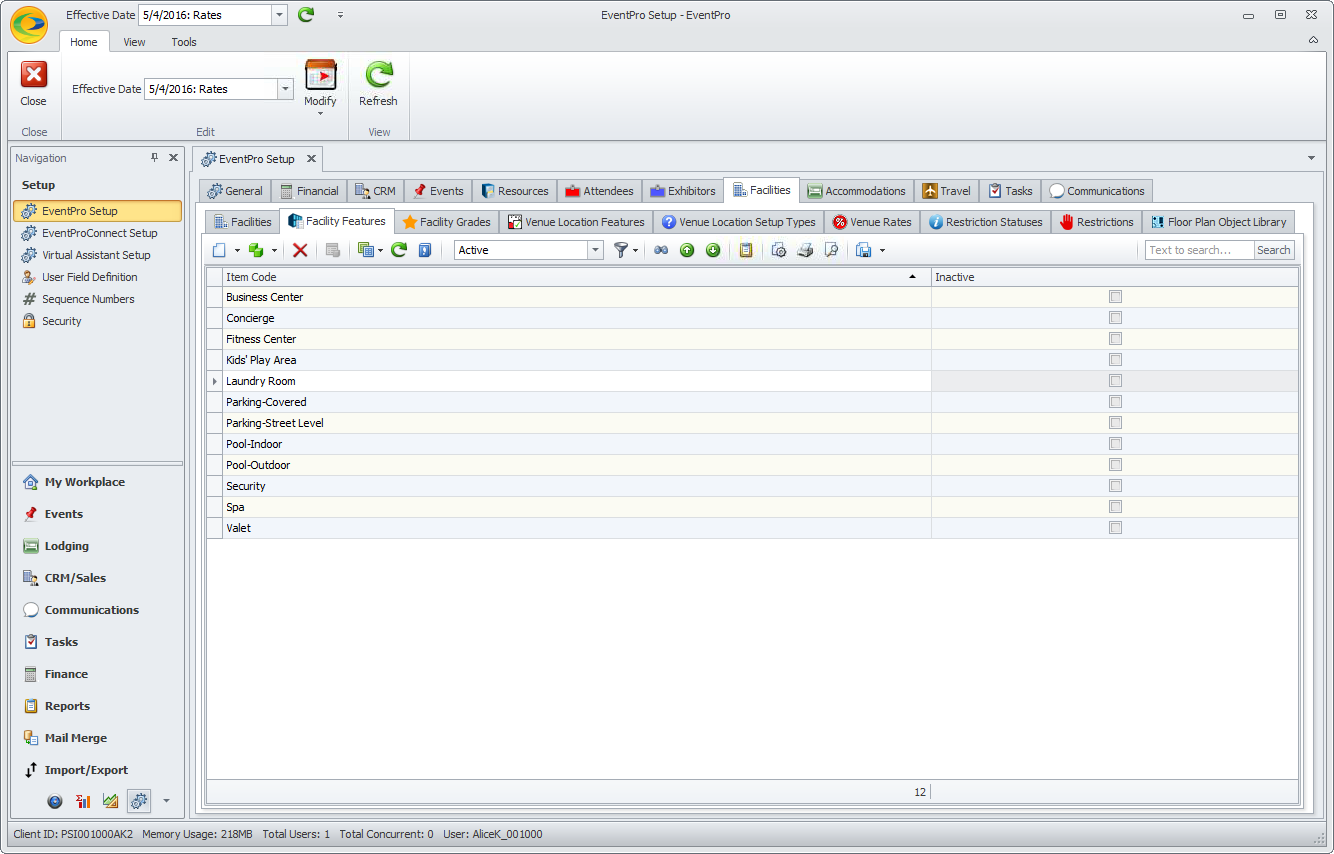Screen dimensions: 1334x854
Task: Click the Search button
Action: coord(1274,250)
